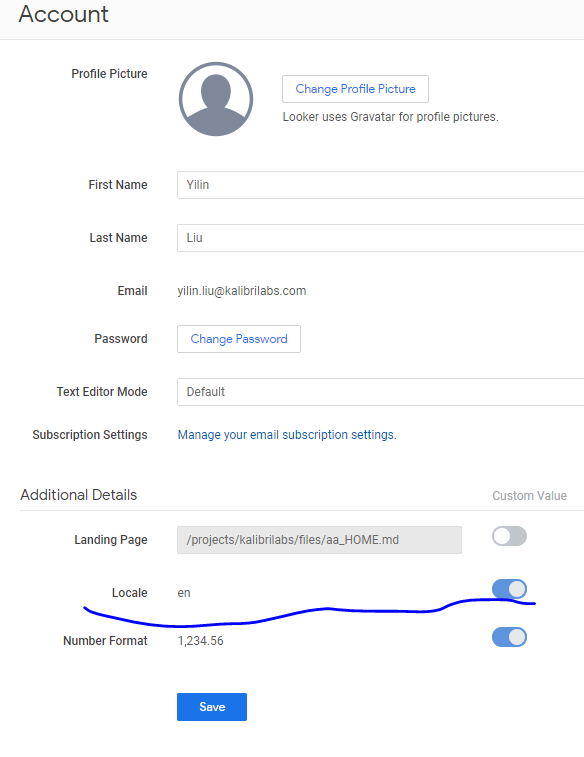Click the Profile Picture label
Viewport: 584px width, 757px height.
pyautogui.click(x=110, y=74)
